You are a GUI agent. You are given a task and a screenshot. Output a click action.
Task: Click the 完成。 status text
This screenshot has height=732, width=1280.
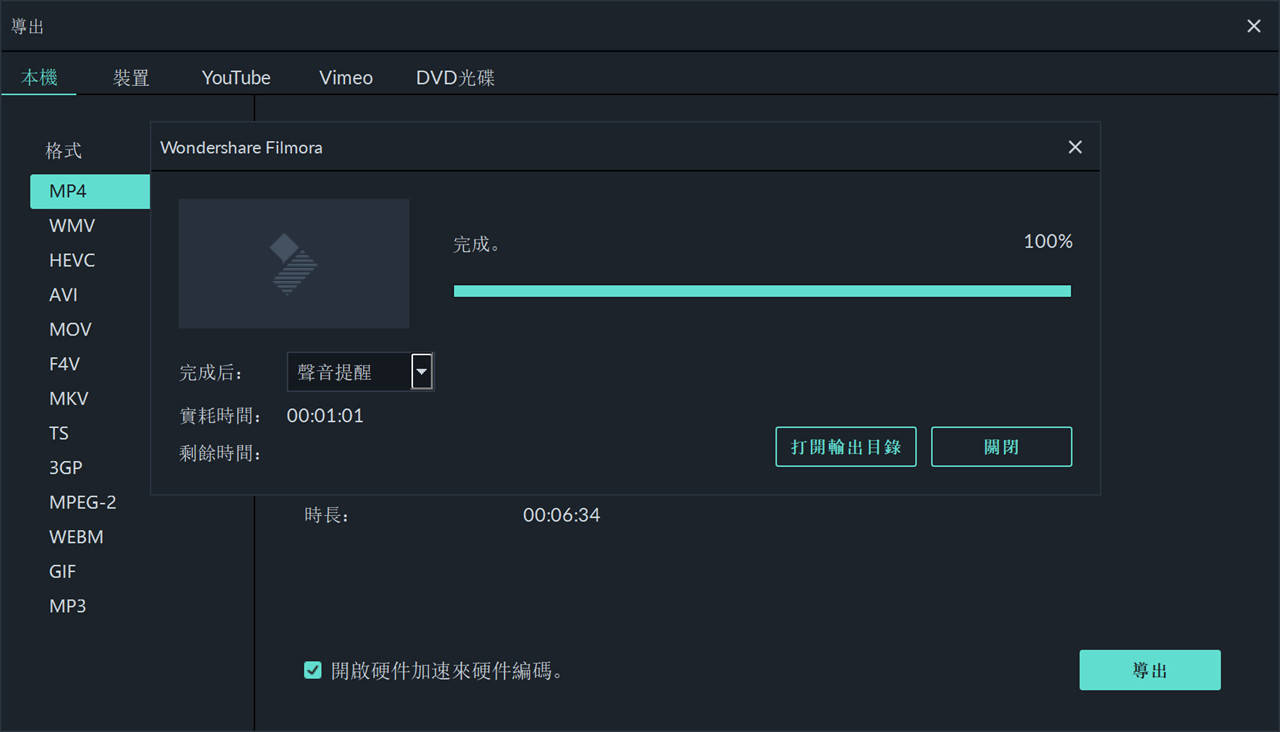tap(477, 244)
